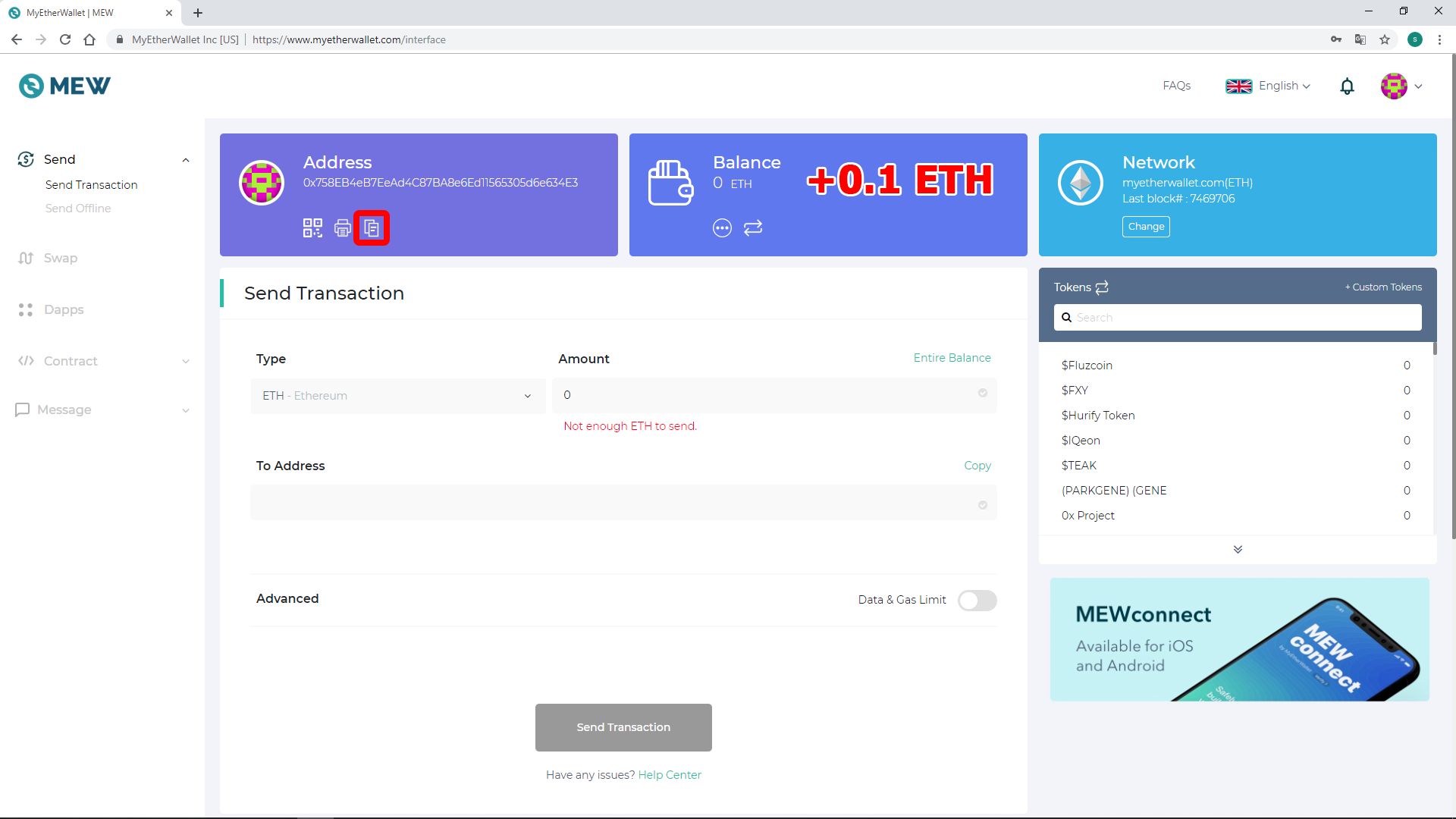
Task: Select the Send menu heading
Action: 59,159
